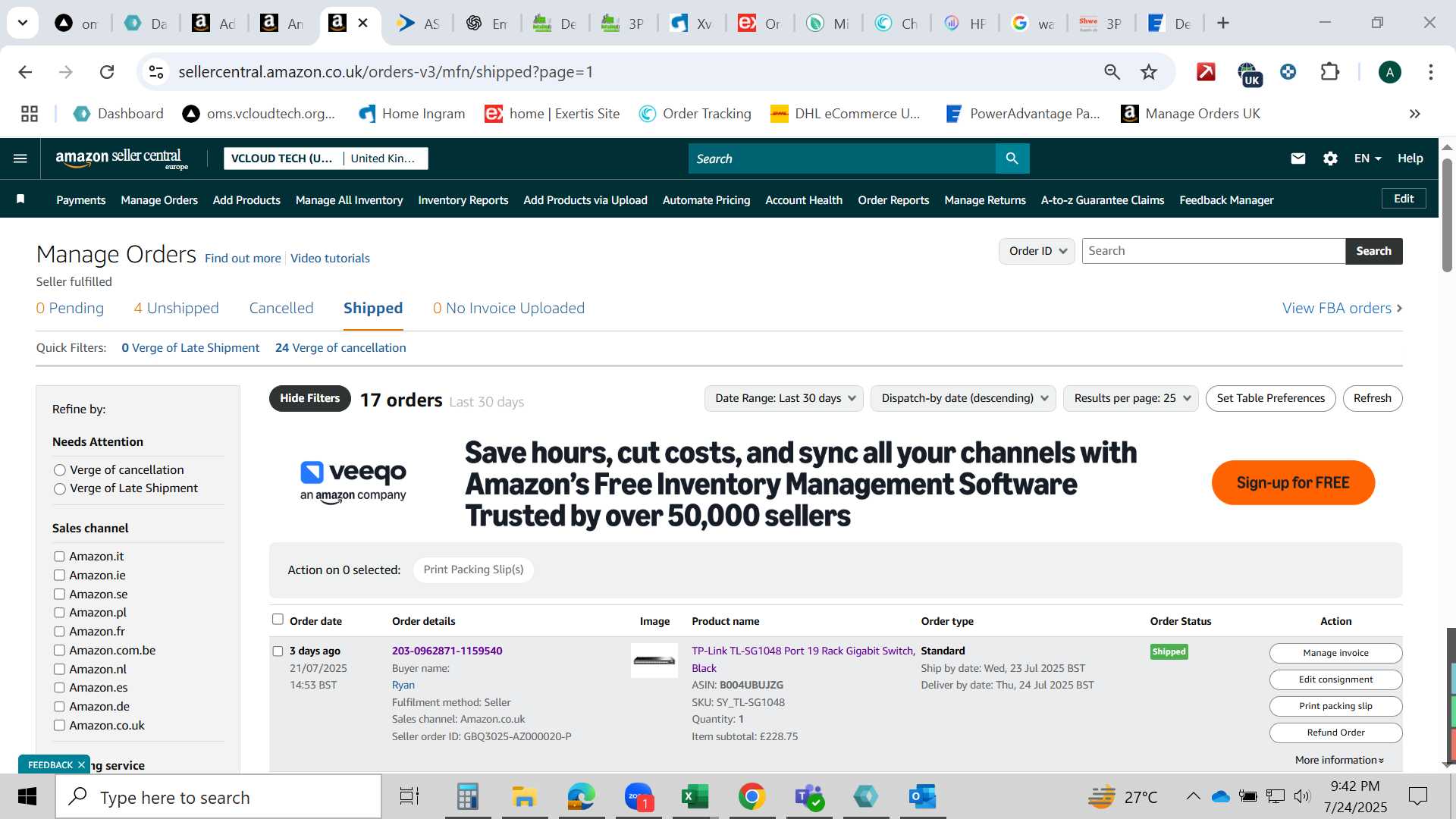The width and height of the screenshot is (1456, 819).
Task: Open the Dispatch-by date sort dropdown
Action: coord(963,398)
